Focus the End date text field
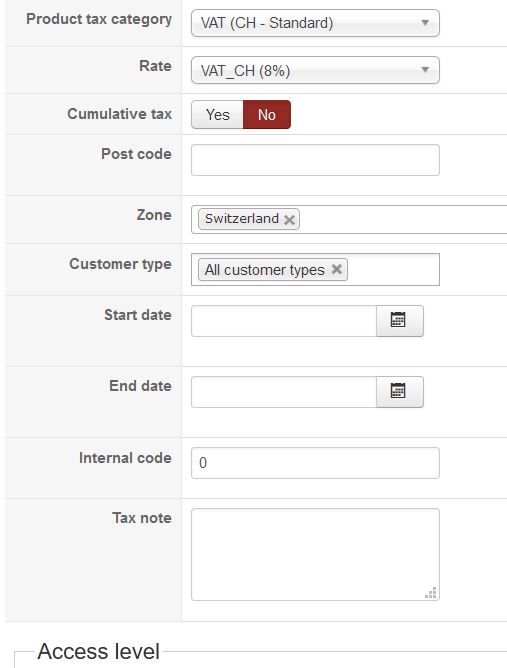 click(x=284, y=392)
